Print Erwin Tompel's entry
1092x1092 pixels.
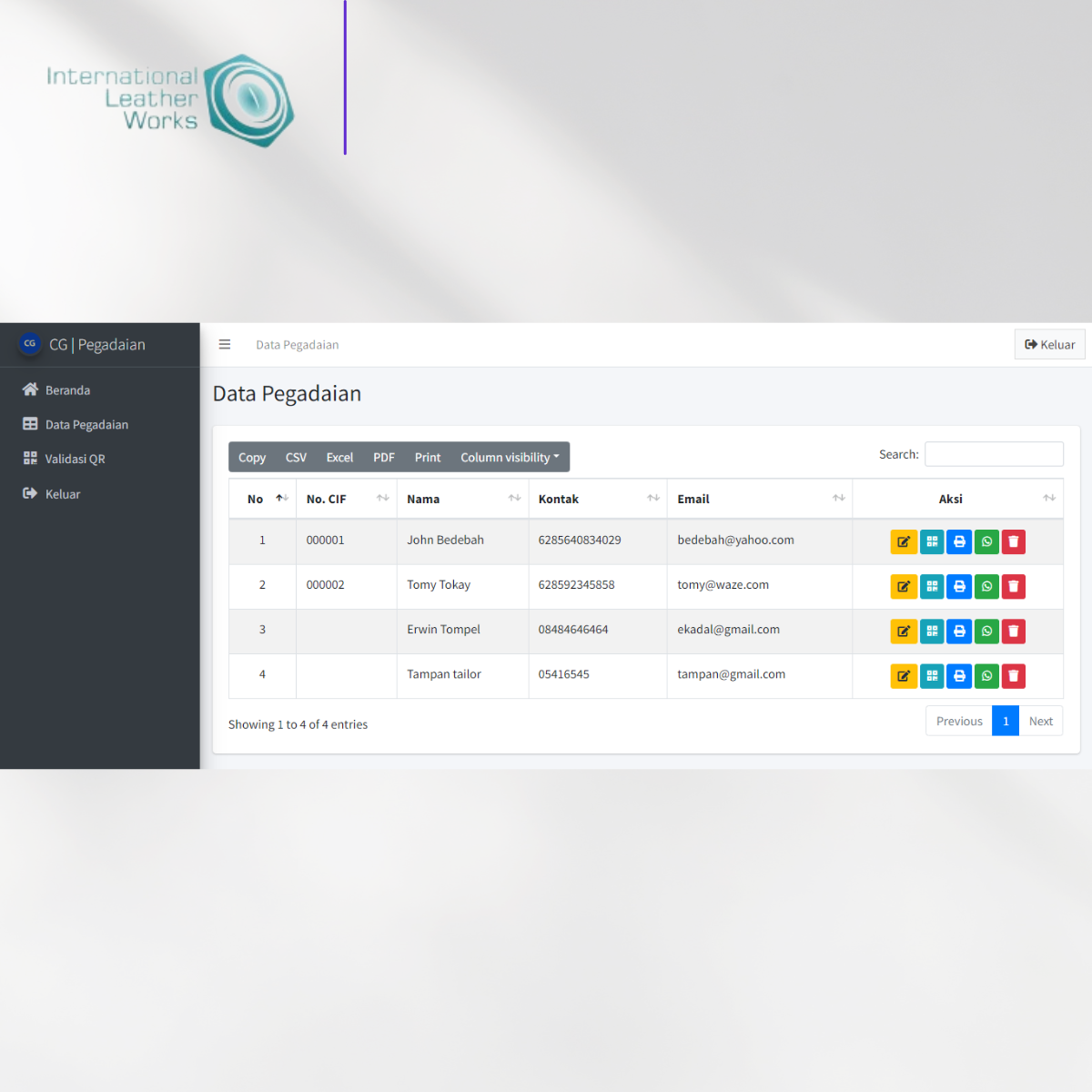[x=959, y=631]
